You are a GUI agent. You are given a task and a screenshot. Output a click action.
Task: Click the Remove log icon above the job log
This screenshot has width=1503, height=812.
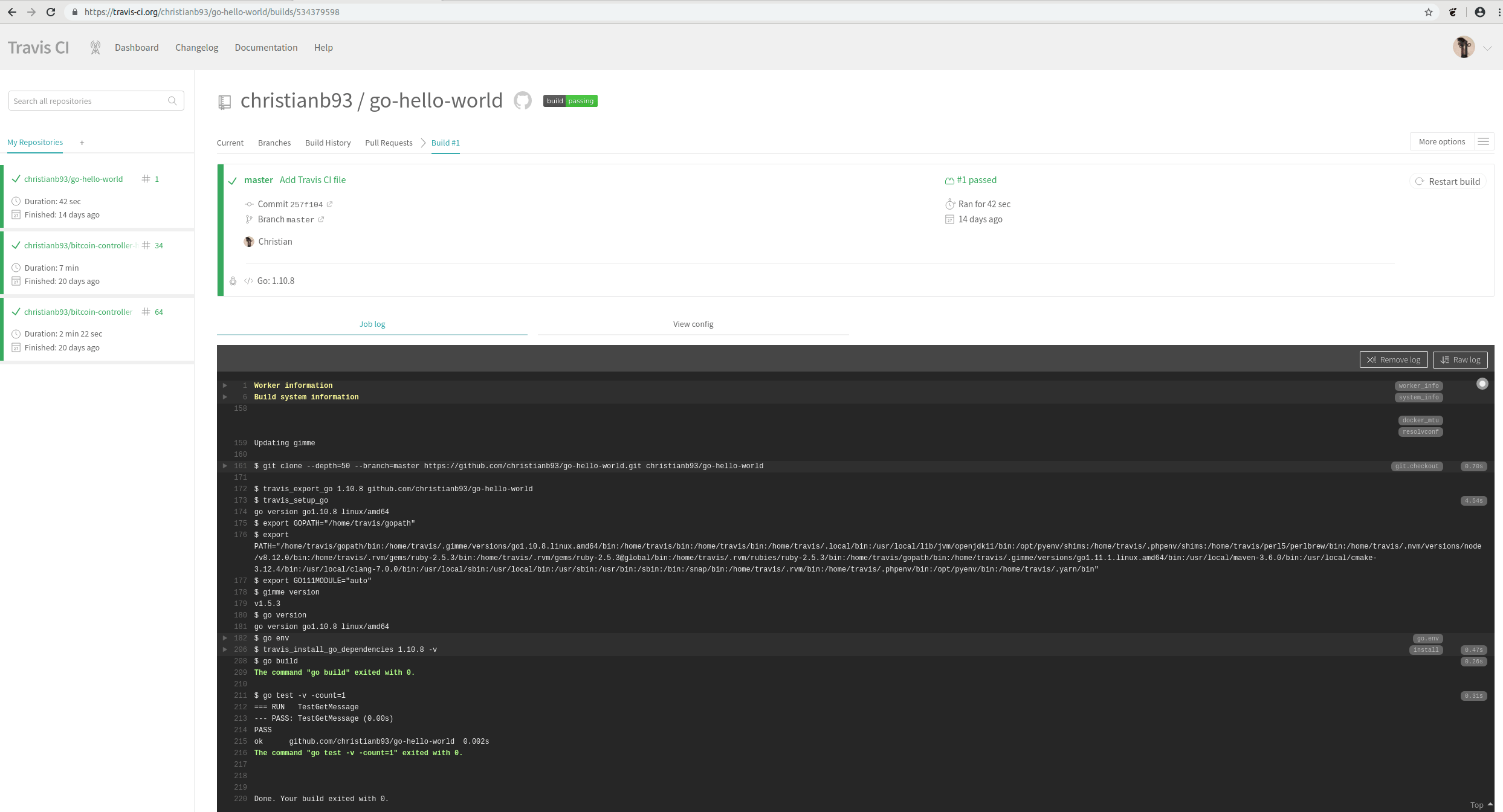point(1372,359)
